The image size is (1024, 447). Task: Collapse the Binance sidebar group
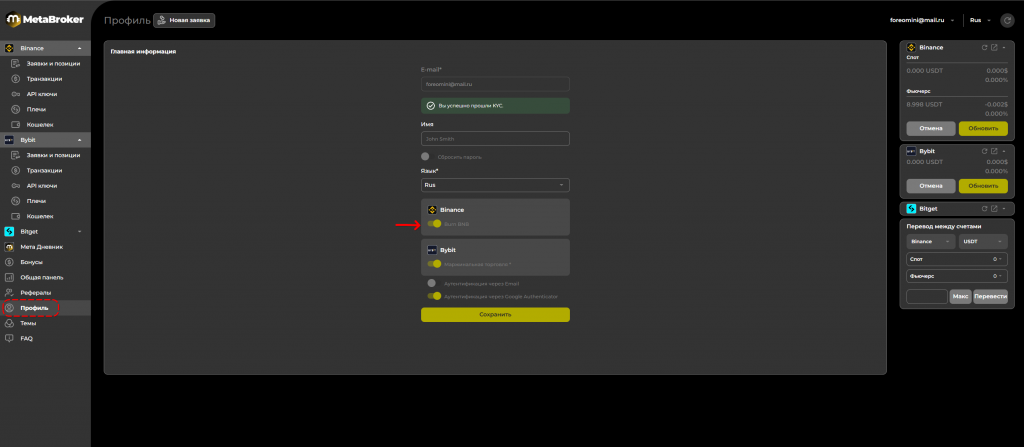click(80, 48)
